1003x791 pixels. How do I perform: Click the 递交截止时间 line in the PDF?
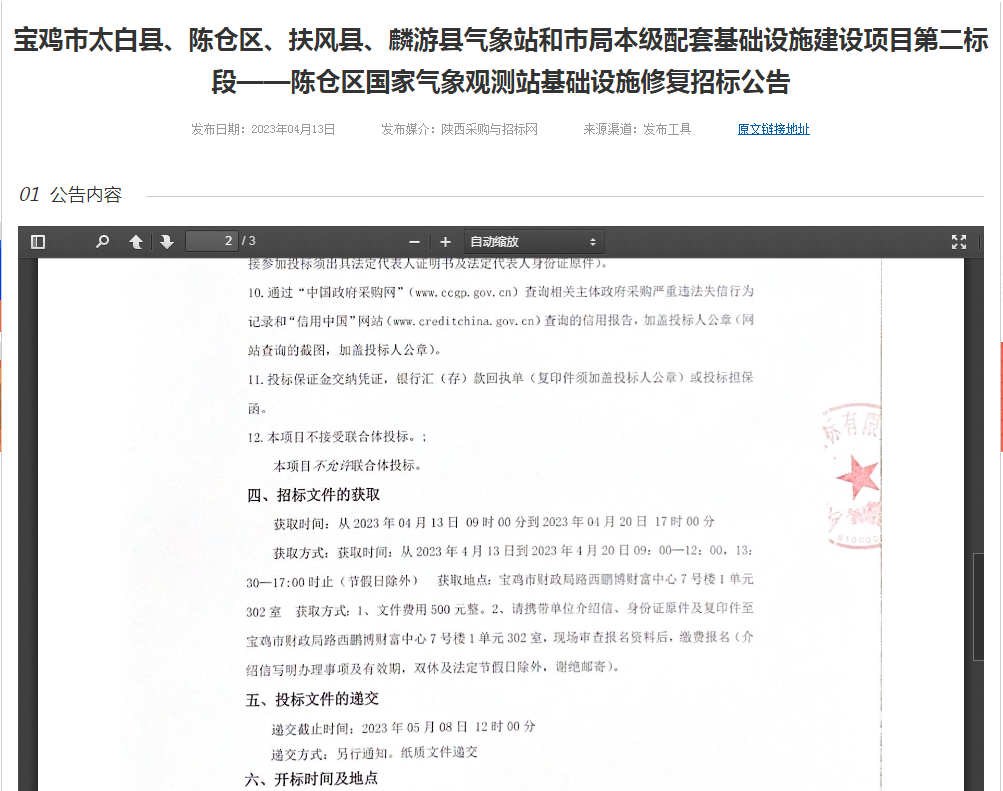tap(404, 728)
